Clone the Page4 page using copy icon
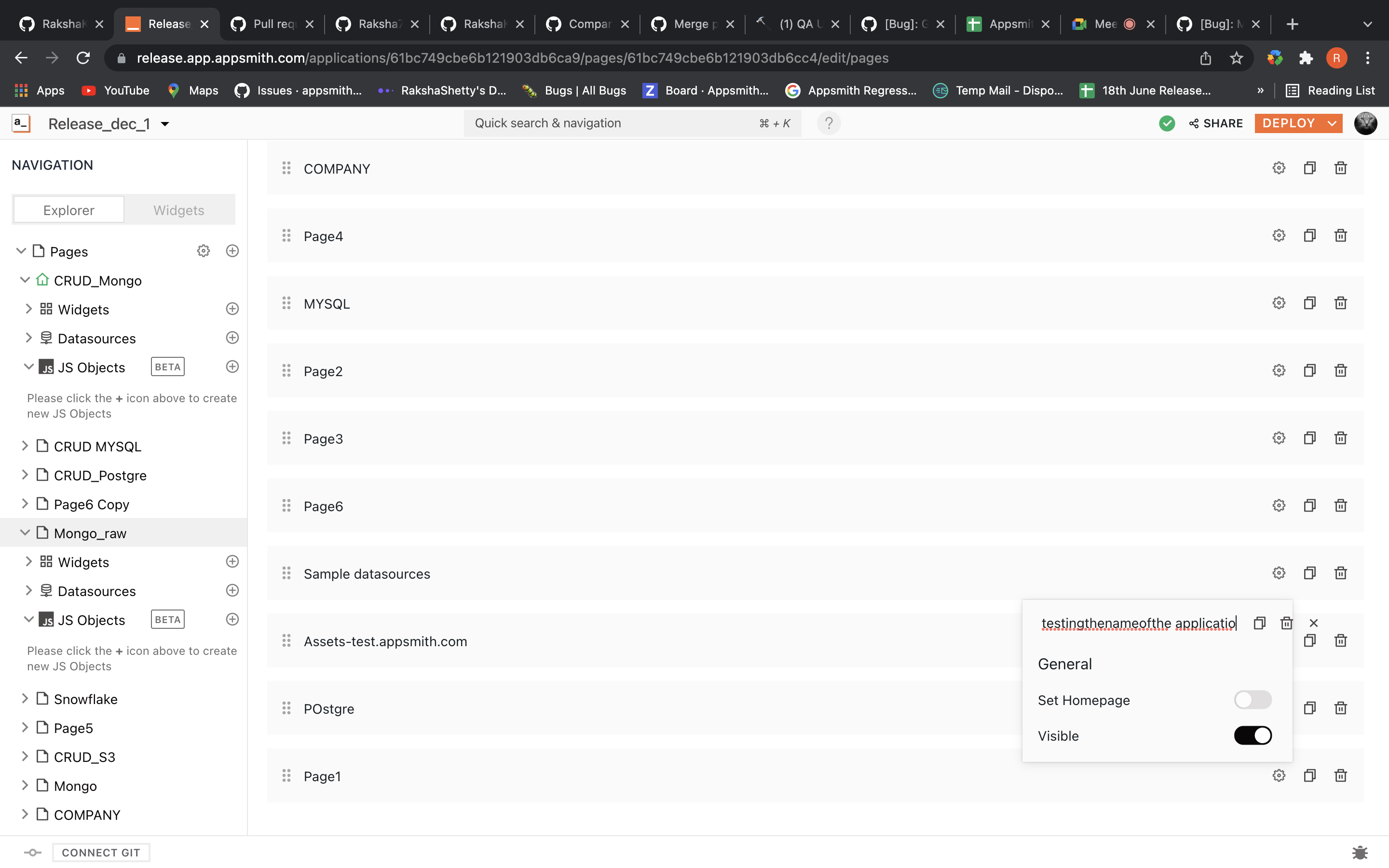The image size is (1389, 868). [1309, 235]
